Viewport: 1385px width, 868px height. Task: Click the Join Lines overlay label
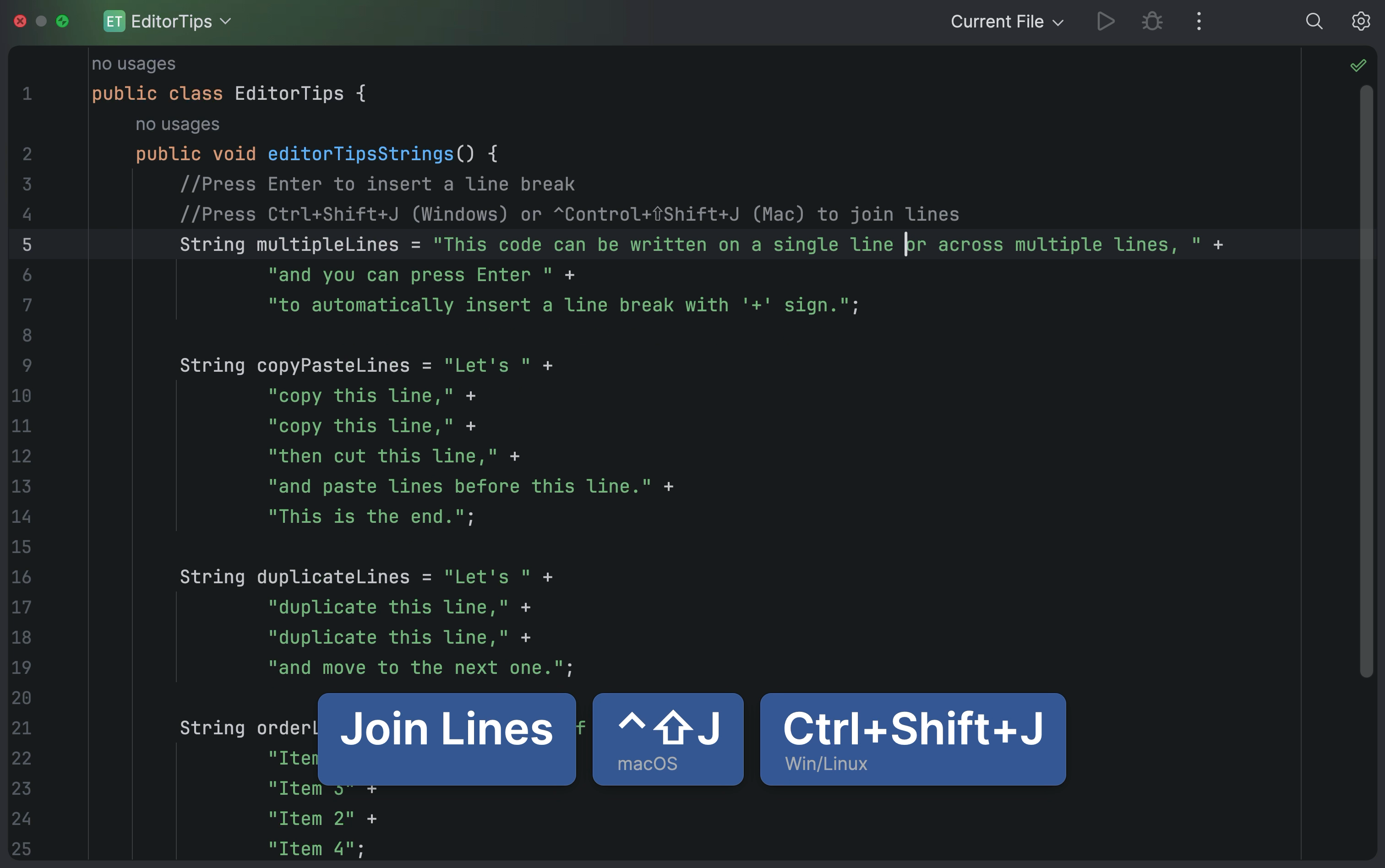(447, 739)
